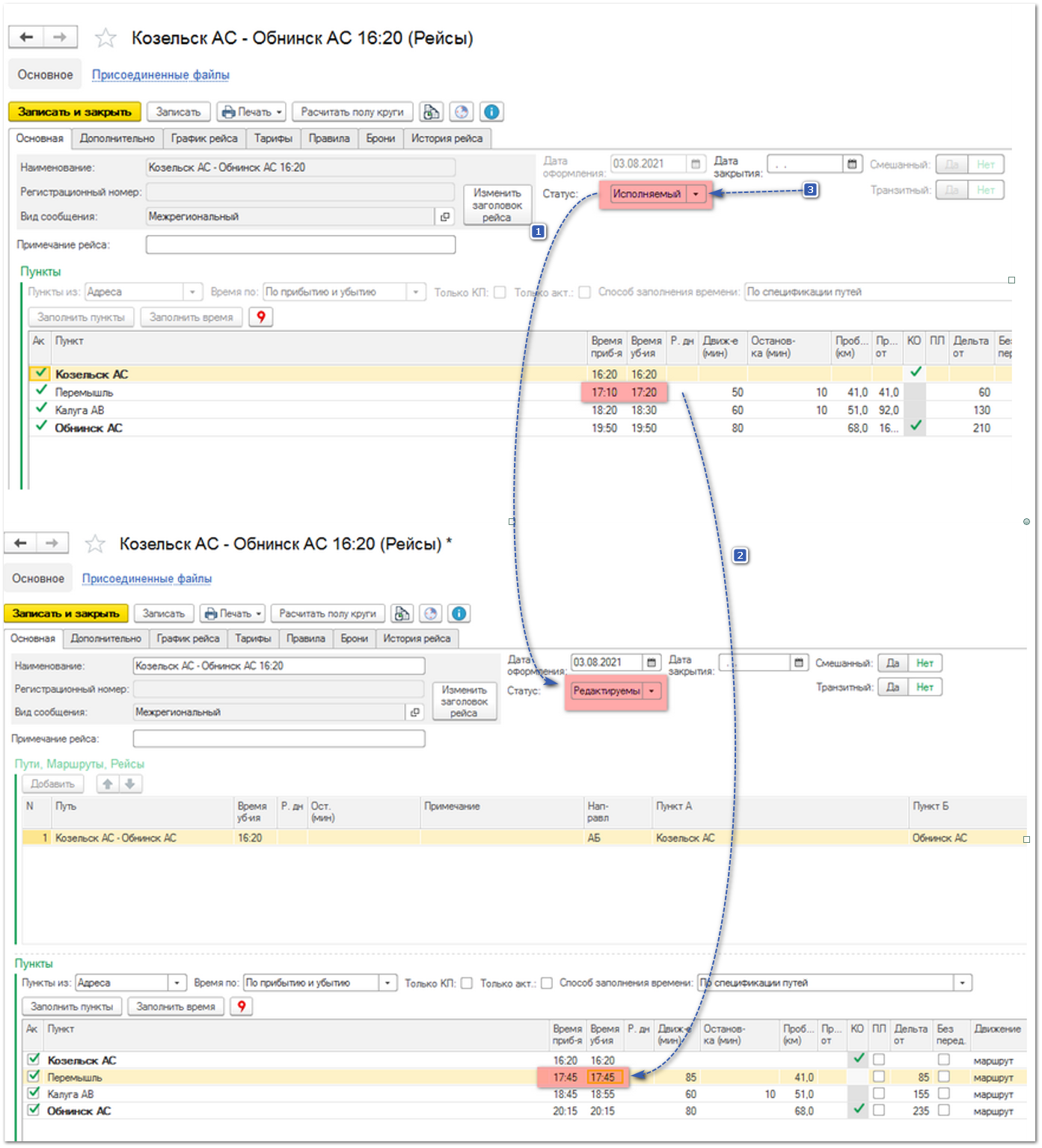Click the red map pin icon in the lower form

tap(241, 1007)
